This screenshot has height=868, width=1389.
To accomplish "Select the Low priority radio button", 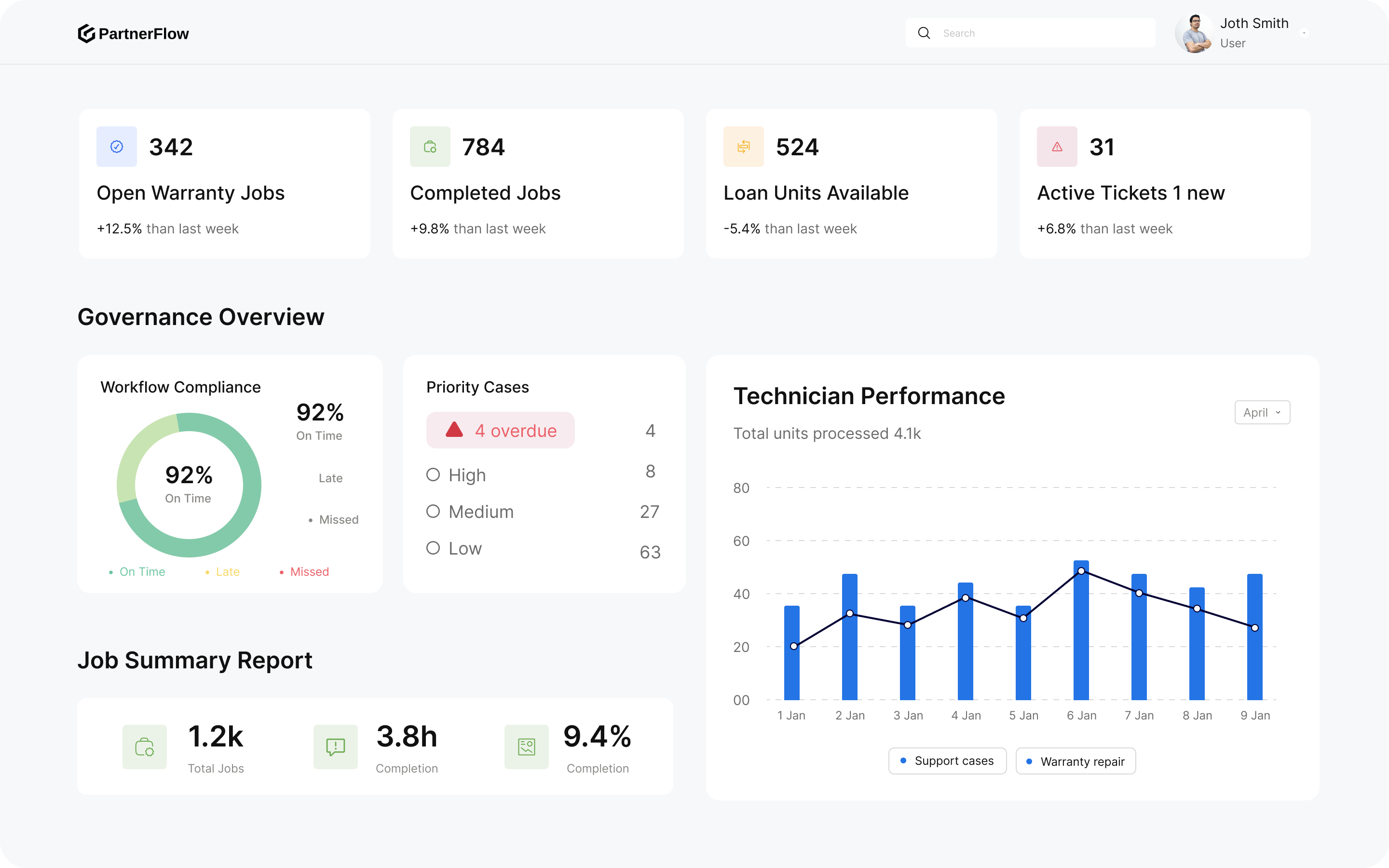I will coord(433,548).
